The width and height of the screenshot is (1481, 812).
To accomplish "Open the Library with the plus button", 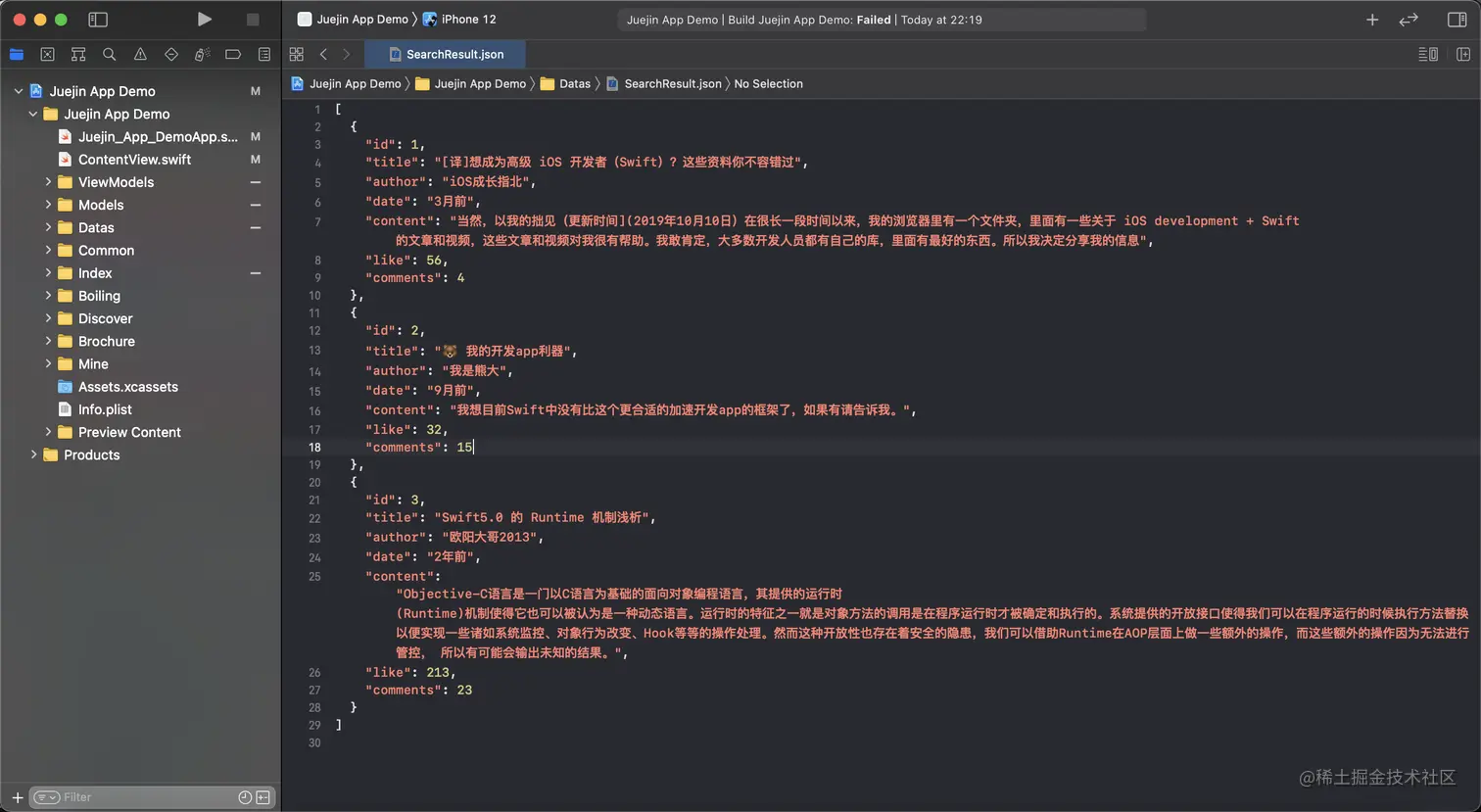I will point(1372,20).
